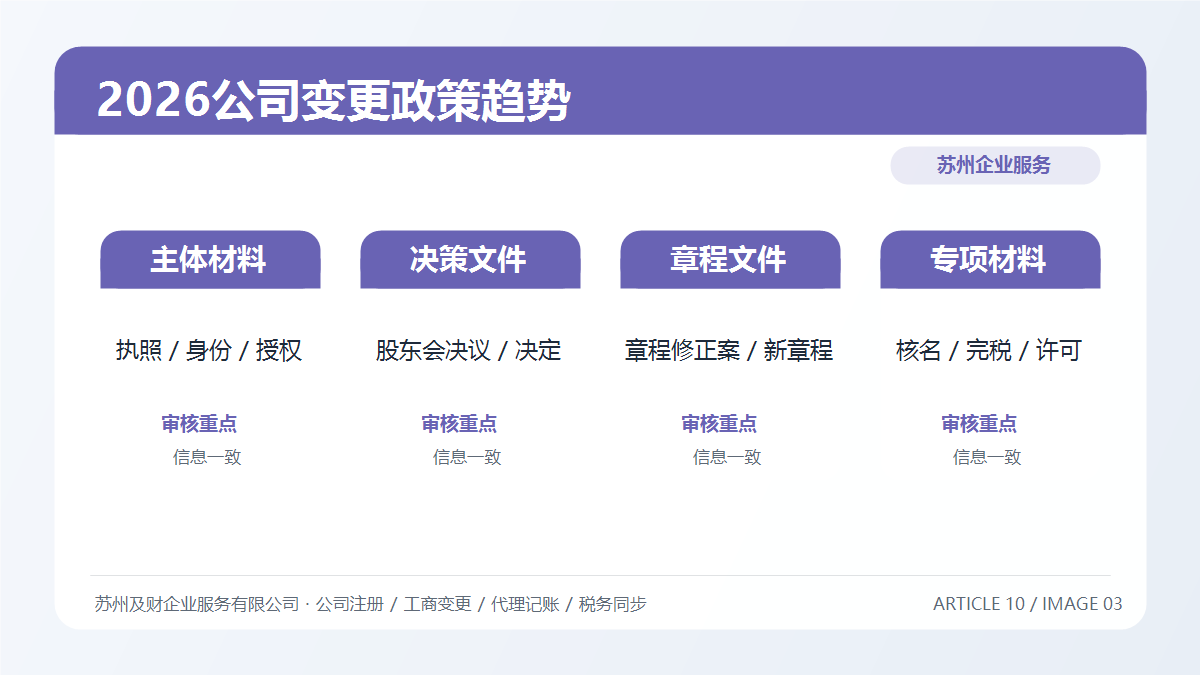Click the text 章程修正案 / 新章程
The width and height of the screenshot is (1200, 675).
pos(729,351)
